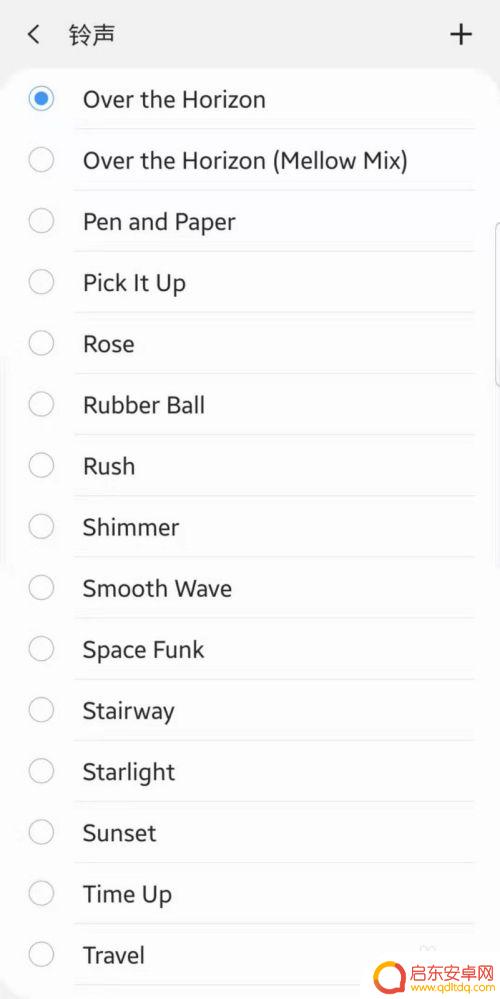Select the Space Funk ringtone
This screenshot has height=999, width=500.
tap(250, 650)
